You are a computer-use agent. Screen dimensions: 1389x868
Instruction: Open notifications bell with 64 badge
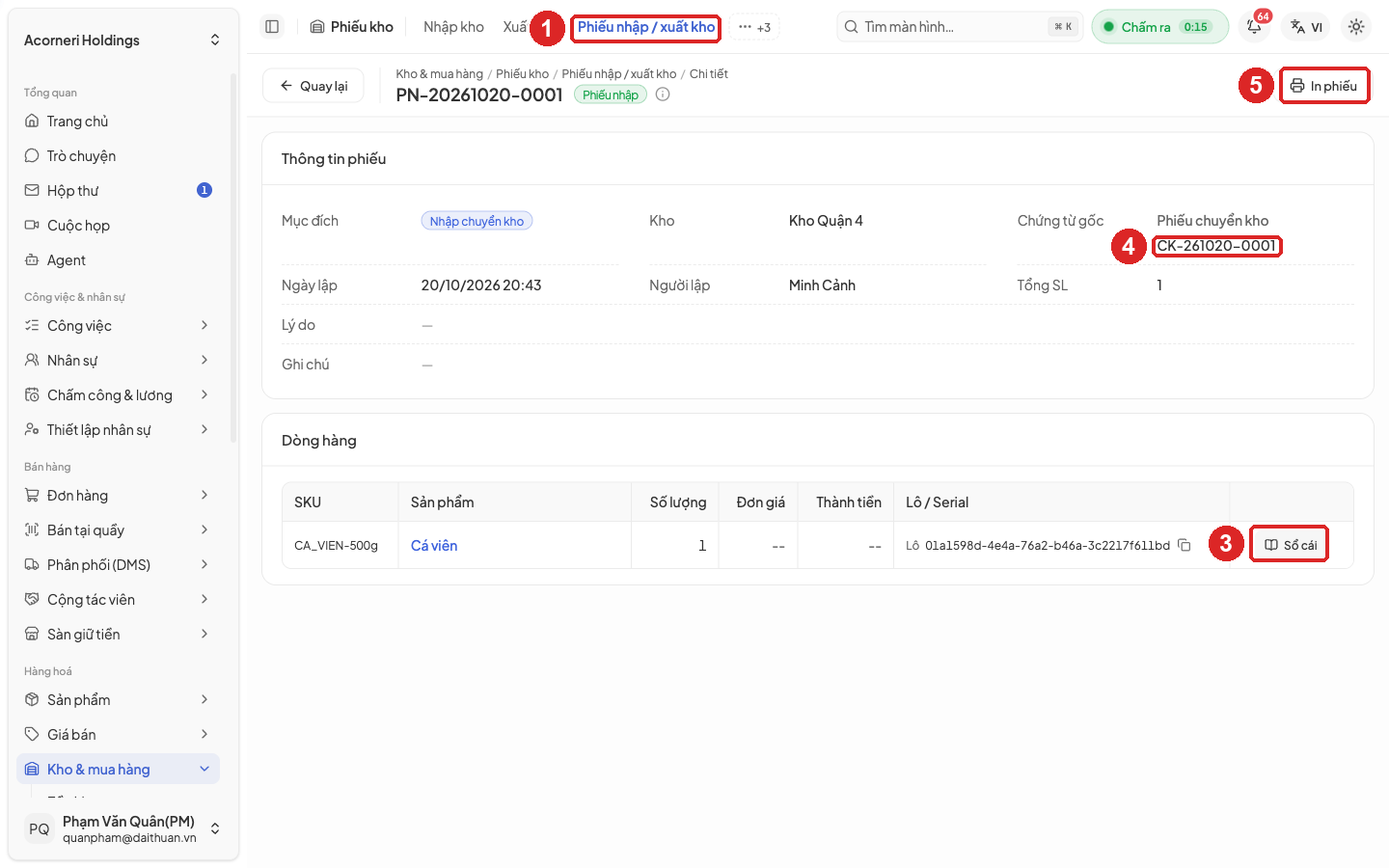coord(1255,26)
